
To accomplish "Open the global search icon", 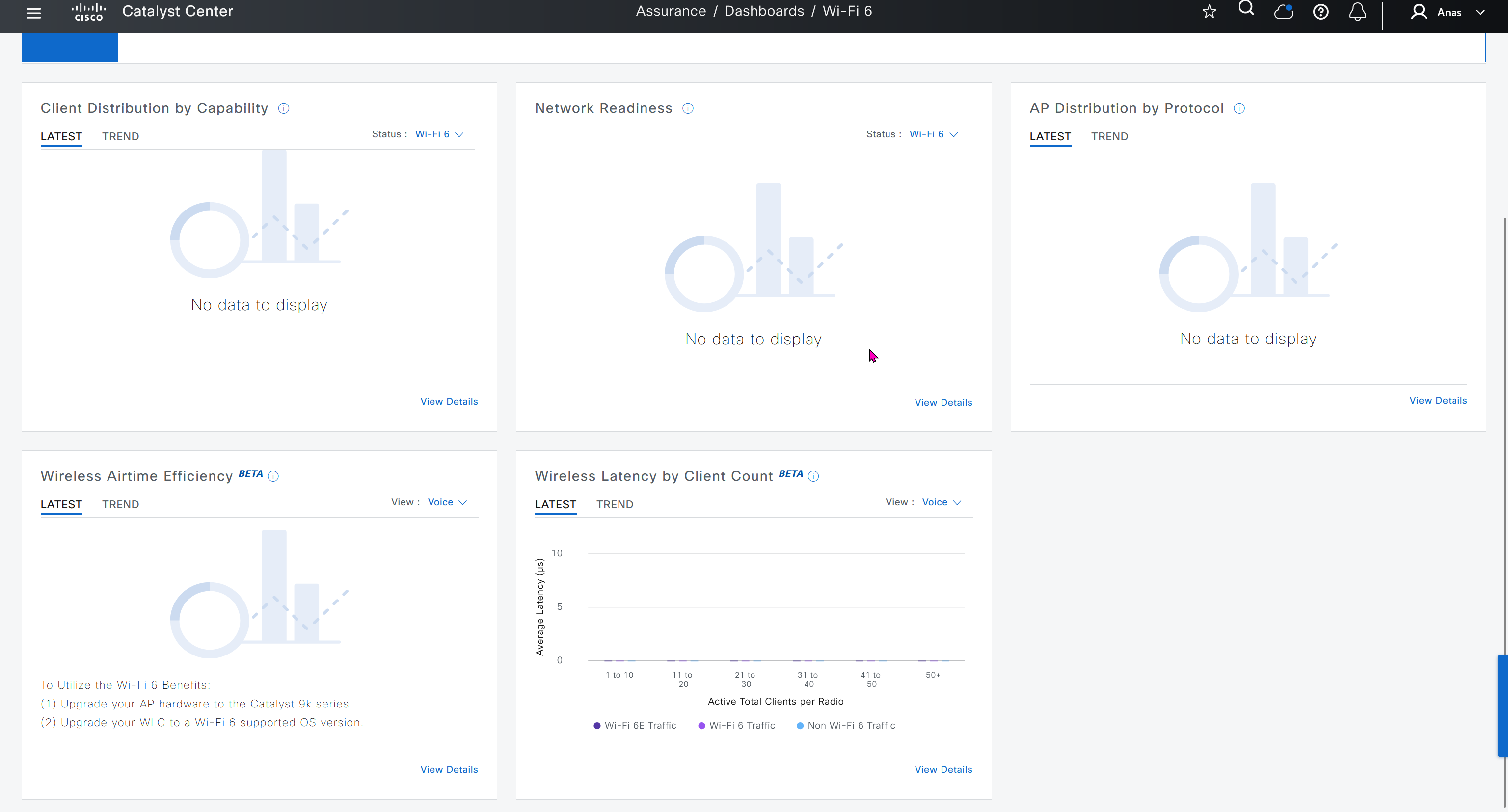I will [x=1246, y=9].
